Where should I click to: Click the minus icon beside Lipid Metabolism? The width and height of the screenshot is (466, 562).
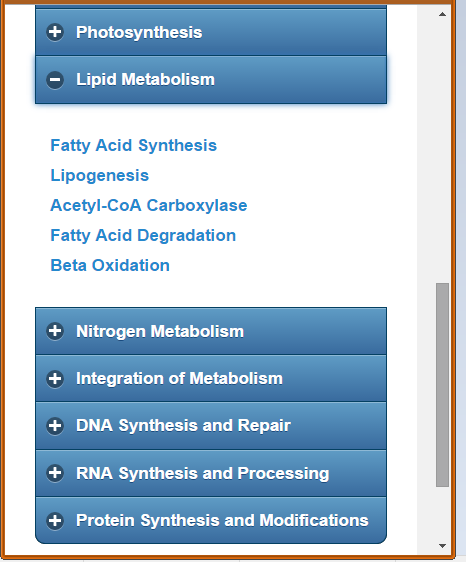click(55, 80)
